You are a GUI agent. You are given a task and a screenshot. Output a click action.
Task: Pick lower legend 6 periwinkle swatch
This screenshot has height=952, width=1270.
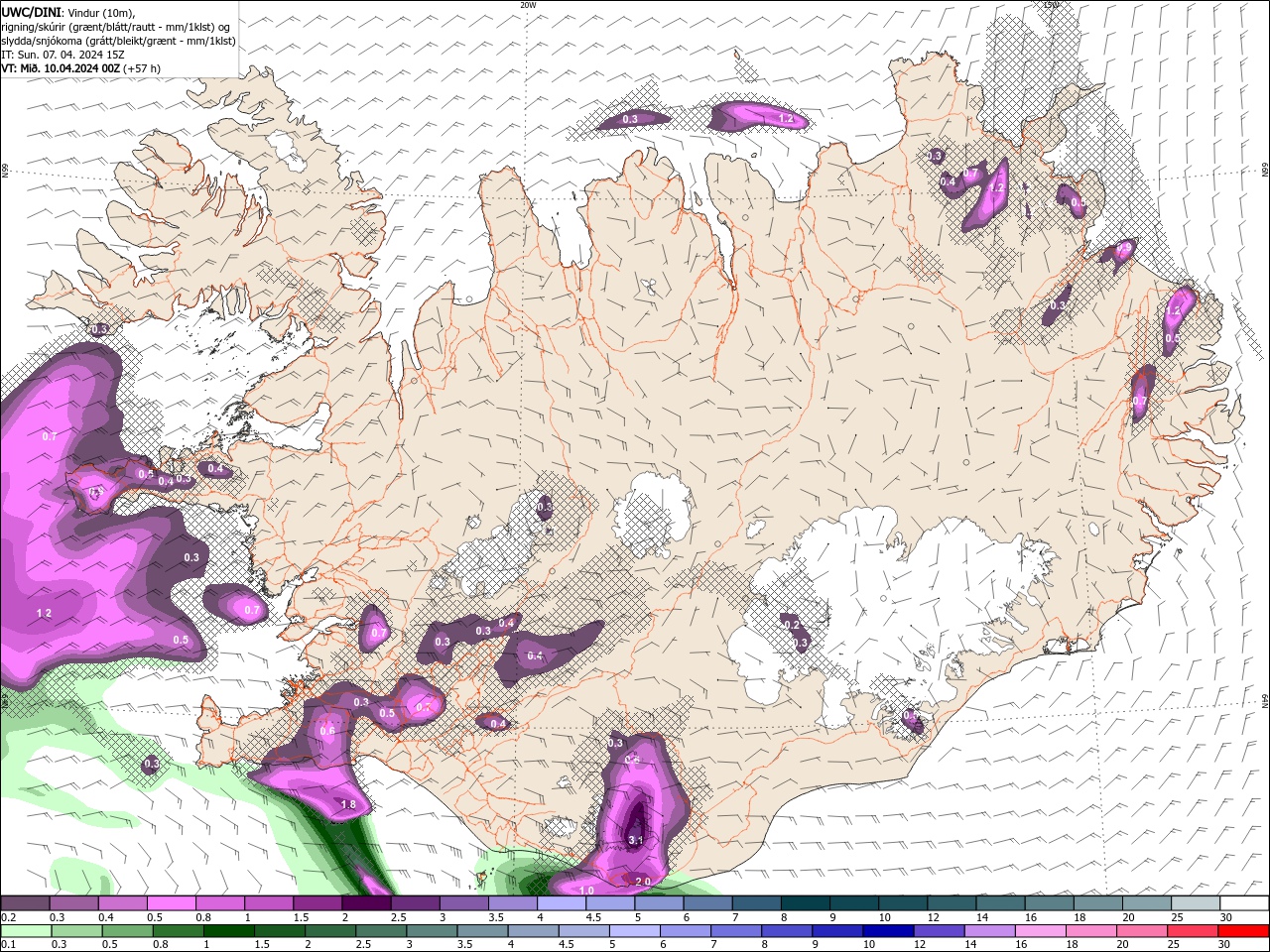click(685, 931)
